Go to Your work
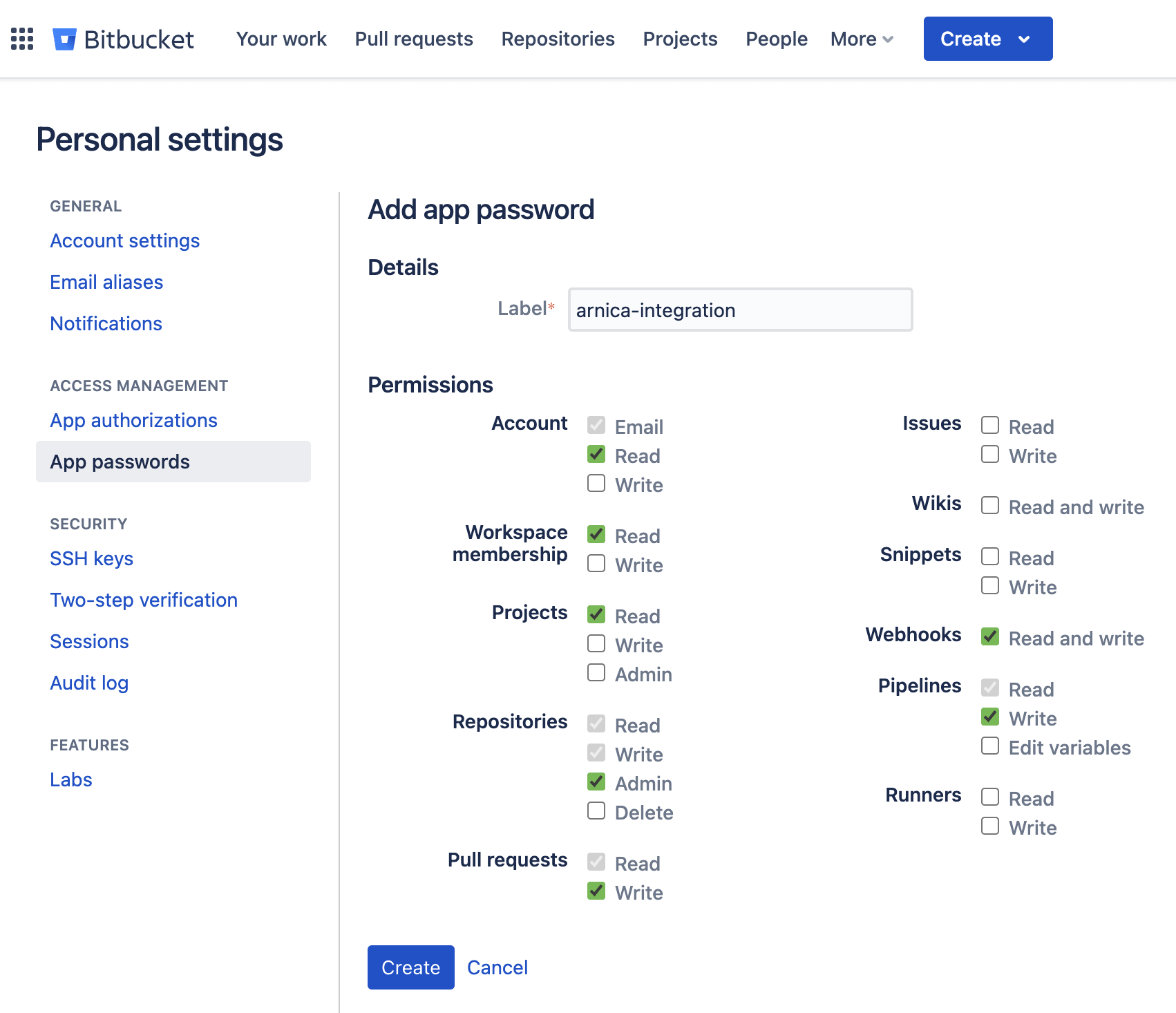This screenshot has width=1176, height=1013. coord(281,39)
